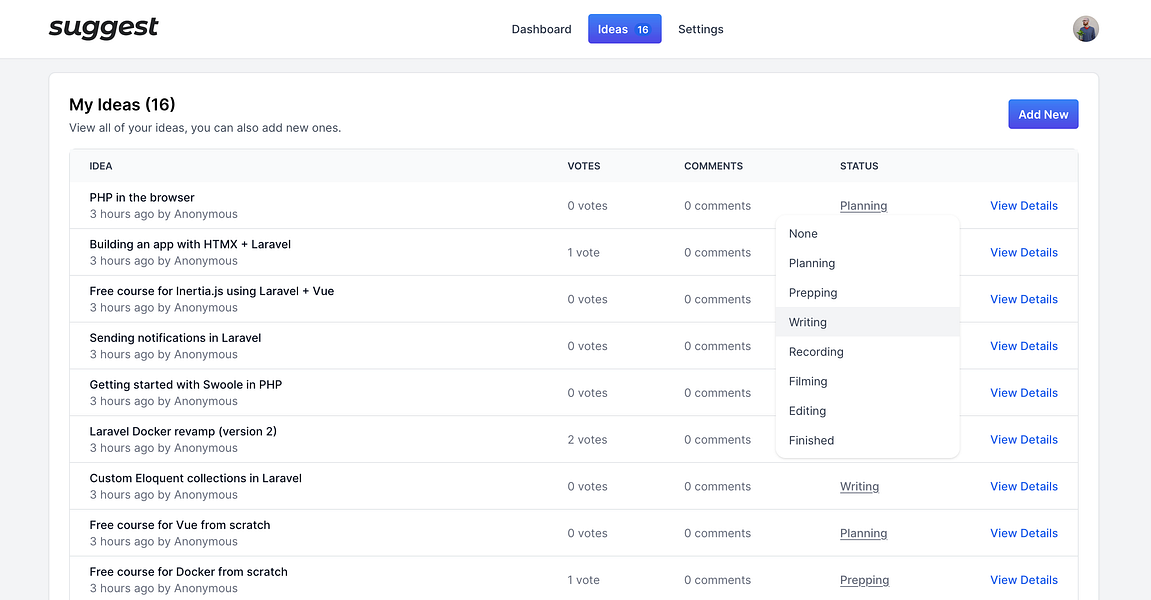The image size is (1151, 600).
Task: Go to the Dashboard tab
Action: click(x=541, y=29)
